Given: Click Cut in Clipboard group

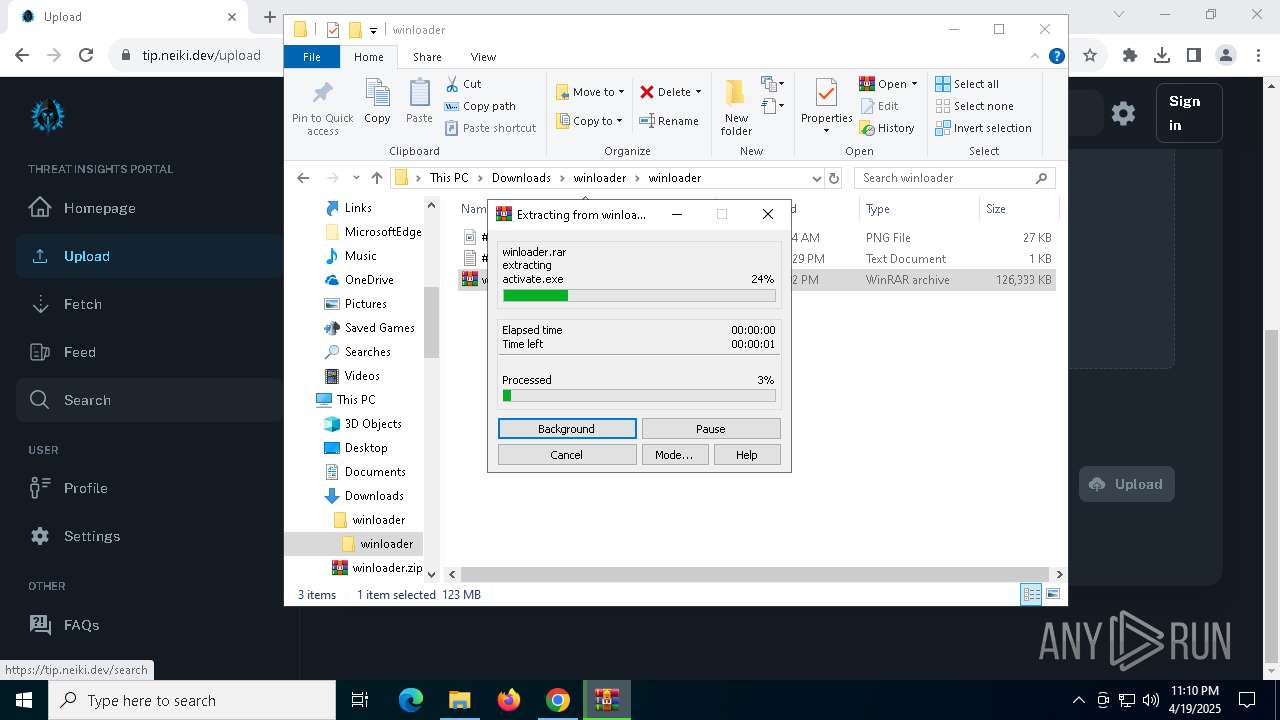Looking at the screenshot, I should coord(464,84).
